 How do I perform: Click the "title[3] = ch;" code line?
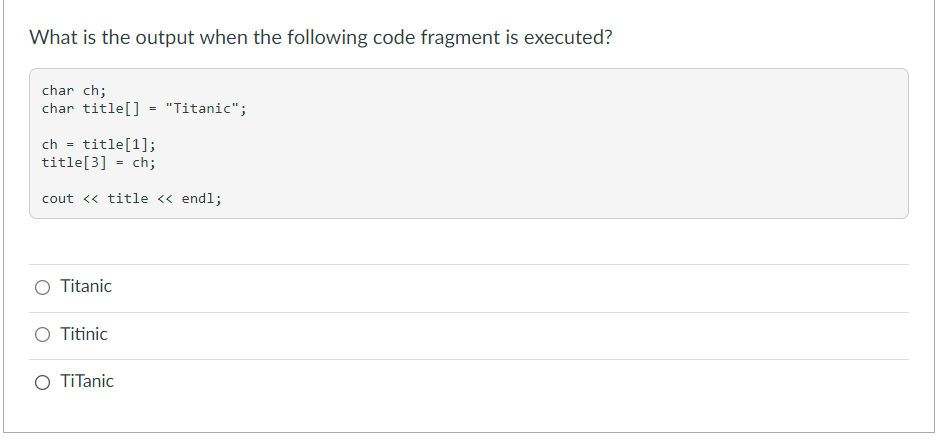coord(99,163)
